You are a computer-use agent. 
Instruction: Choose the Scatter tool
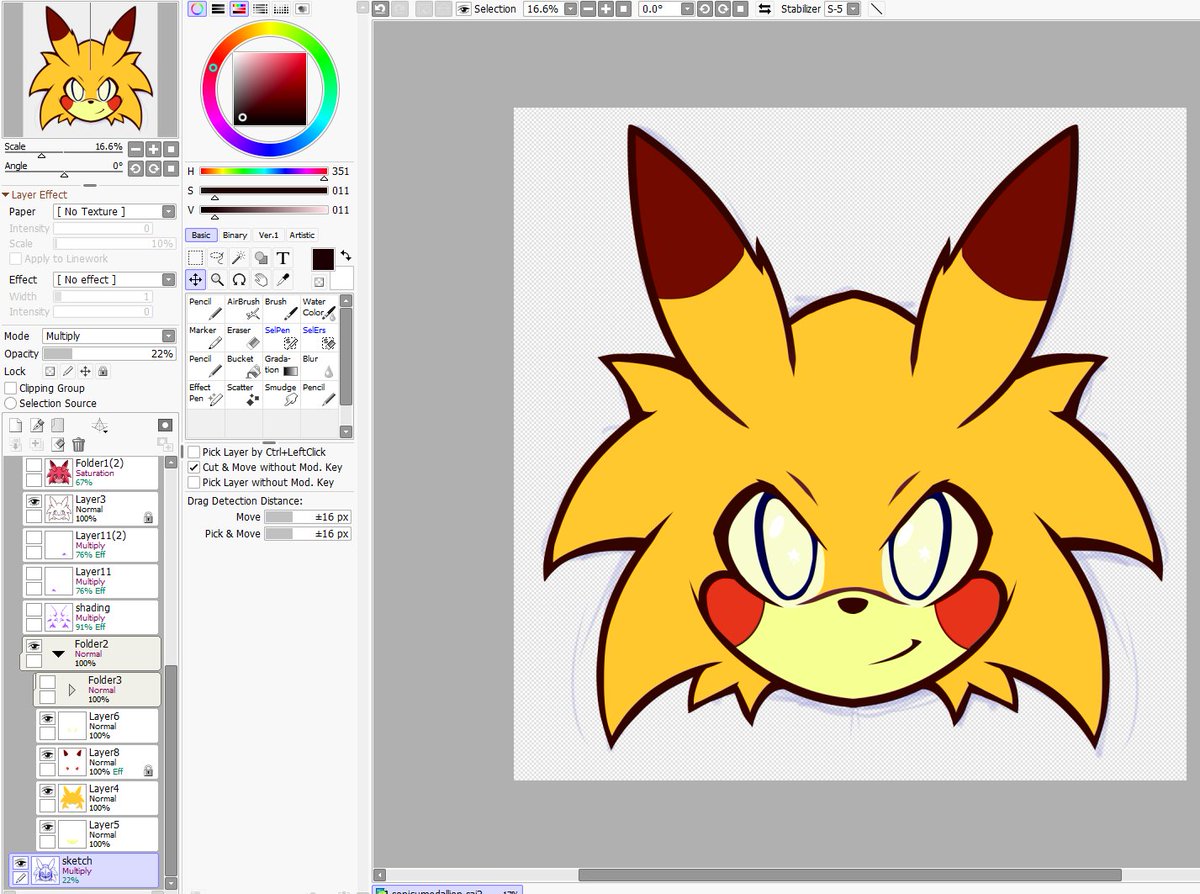pyautogui.click(x=243, y=394)
